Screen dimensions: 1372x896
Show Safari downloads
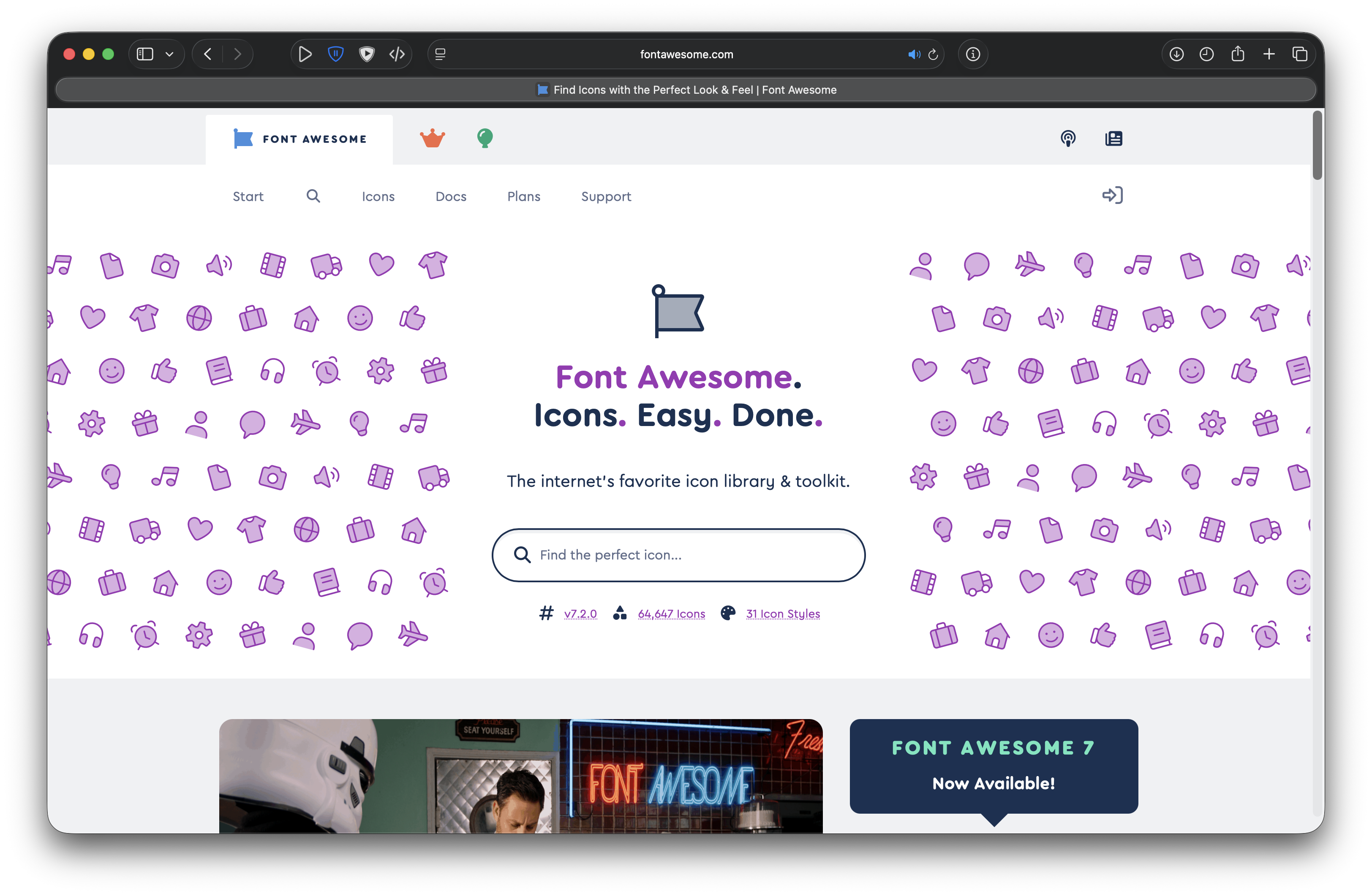click(1176, 54)
